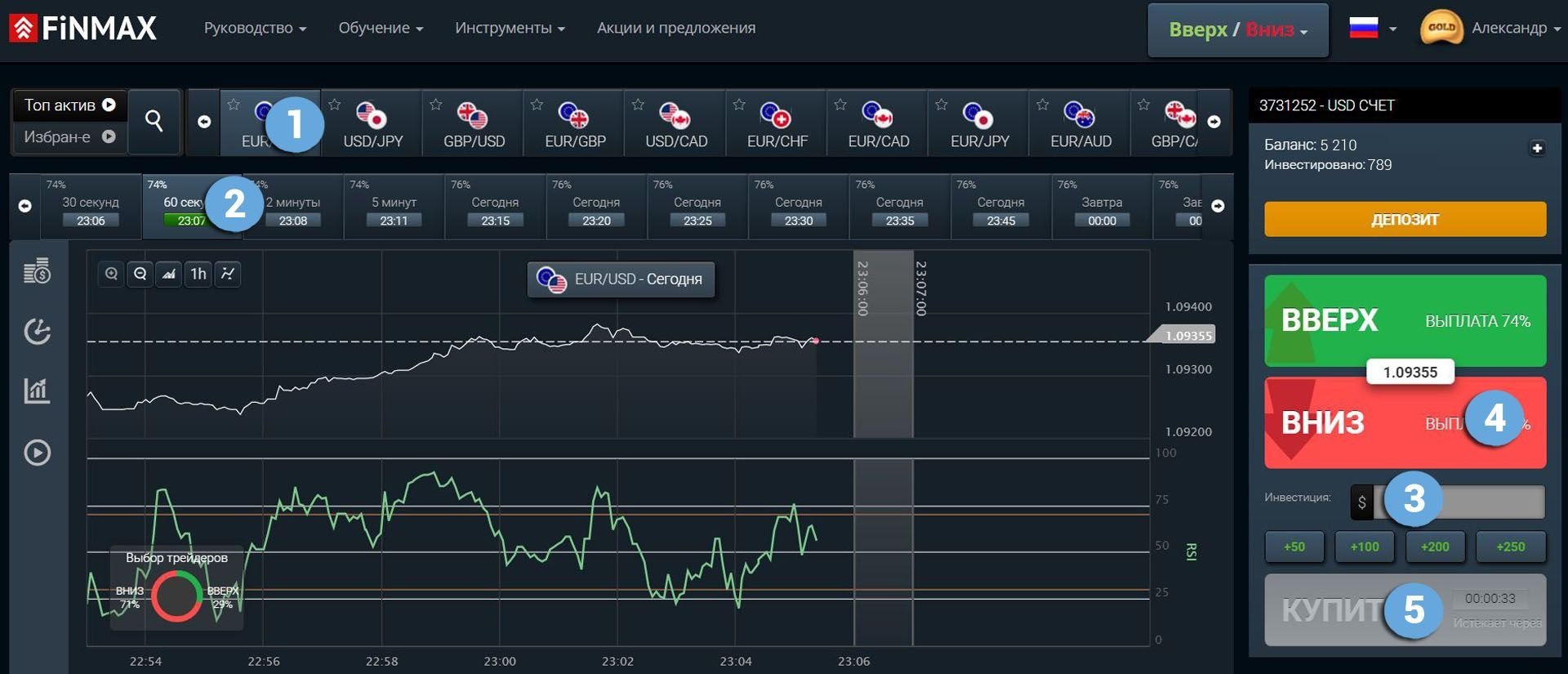The height and width of the screenshot is (674, 1568).
Task: Select the EUR/GBP asset tab
Action: tap(575, 123)
